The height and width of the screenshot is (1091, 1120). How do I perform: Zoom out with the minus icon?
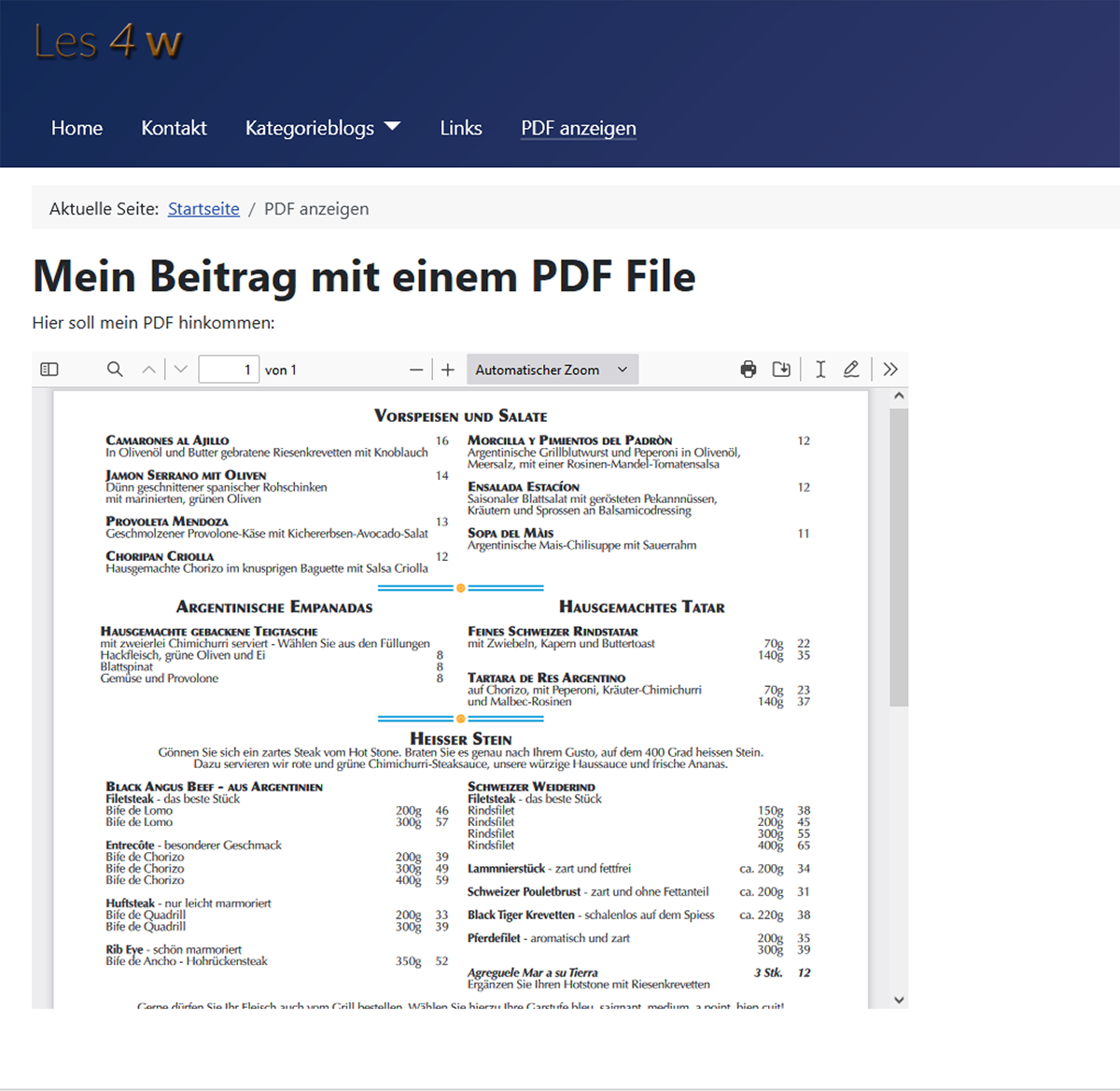(416, 370)
